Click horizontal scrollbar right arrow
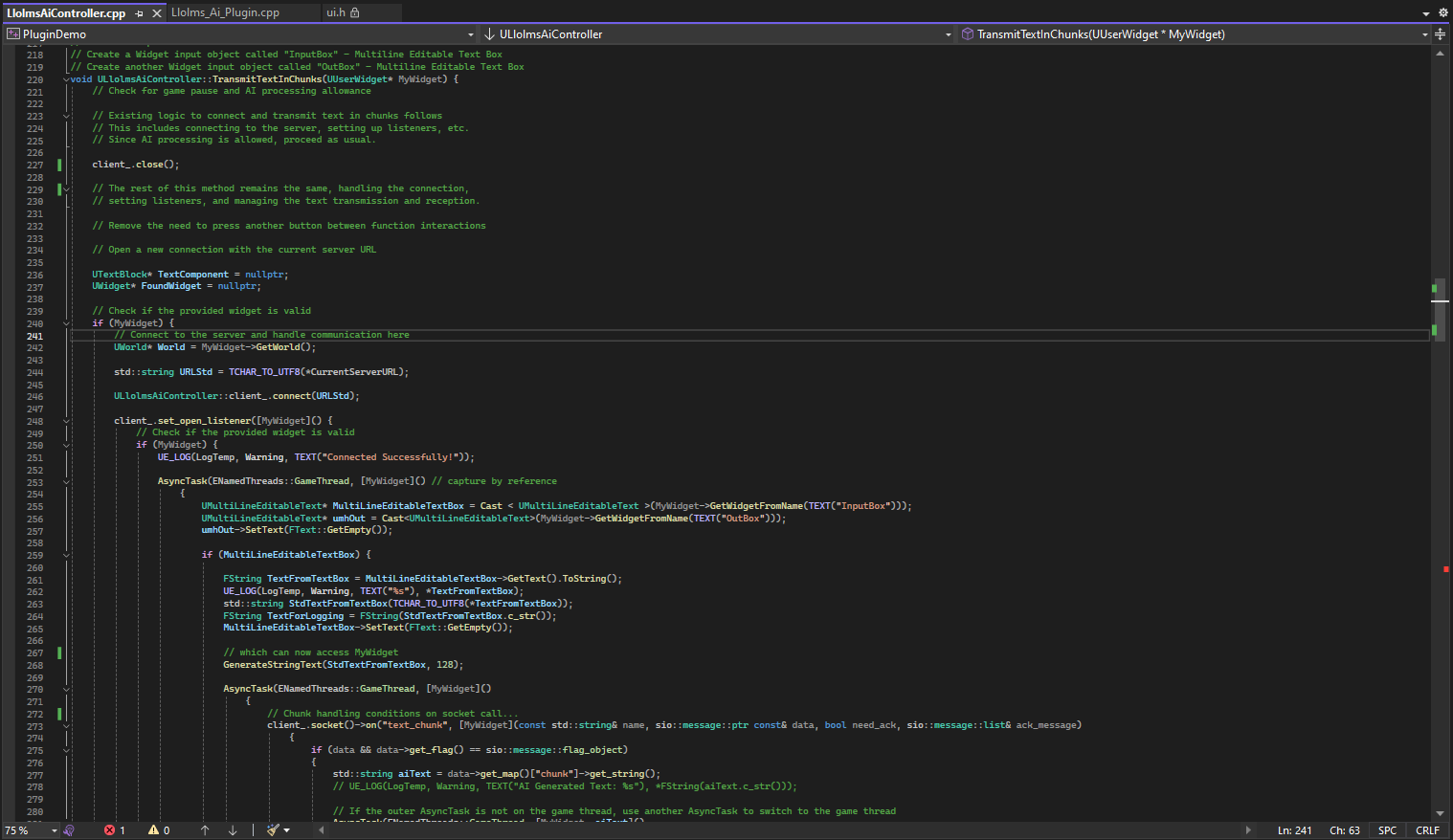The width and height of the screenshot is (1453, 840). [x=1248, y=830]
